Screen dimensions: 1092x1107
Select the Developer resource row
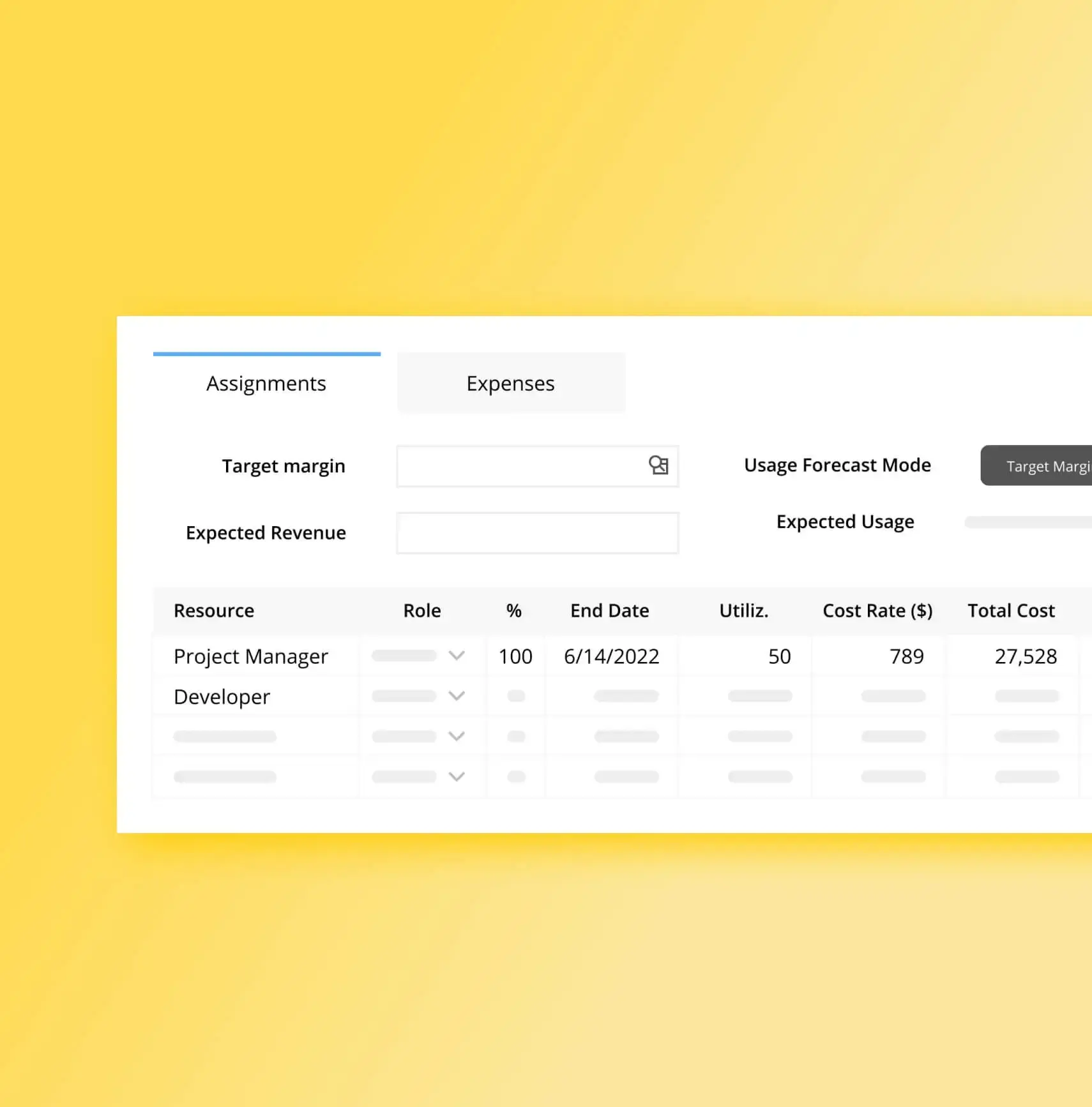point(221,696)
